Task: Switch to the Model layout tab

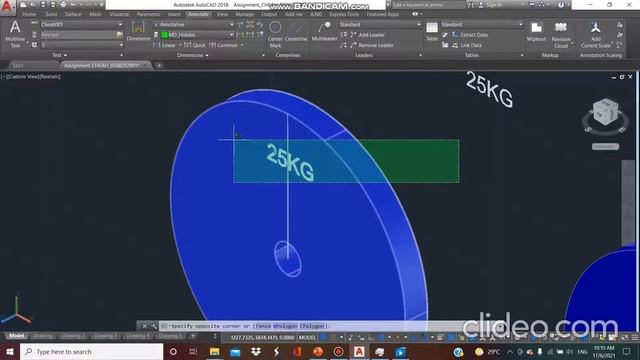Action: coord(16,336)
